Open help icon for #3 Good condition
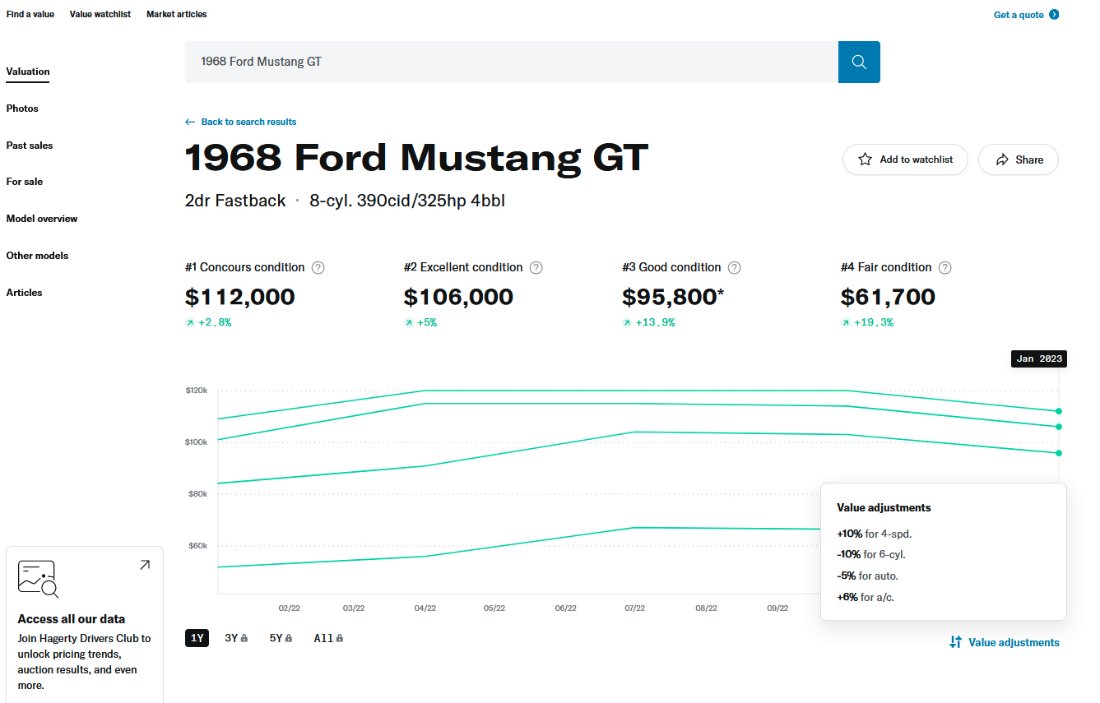 tap(734, 267)
